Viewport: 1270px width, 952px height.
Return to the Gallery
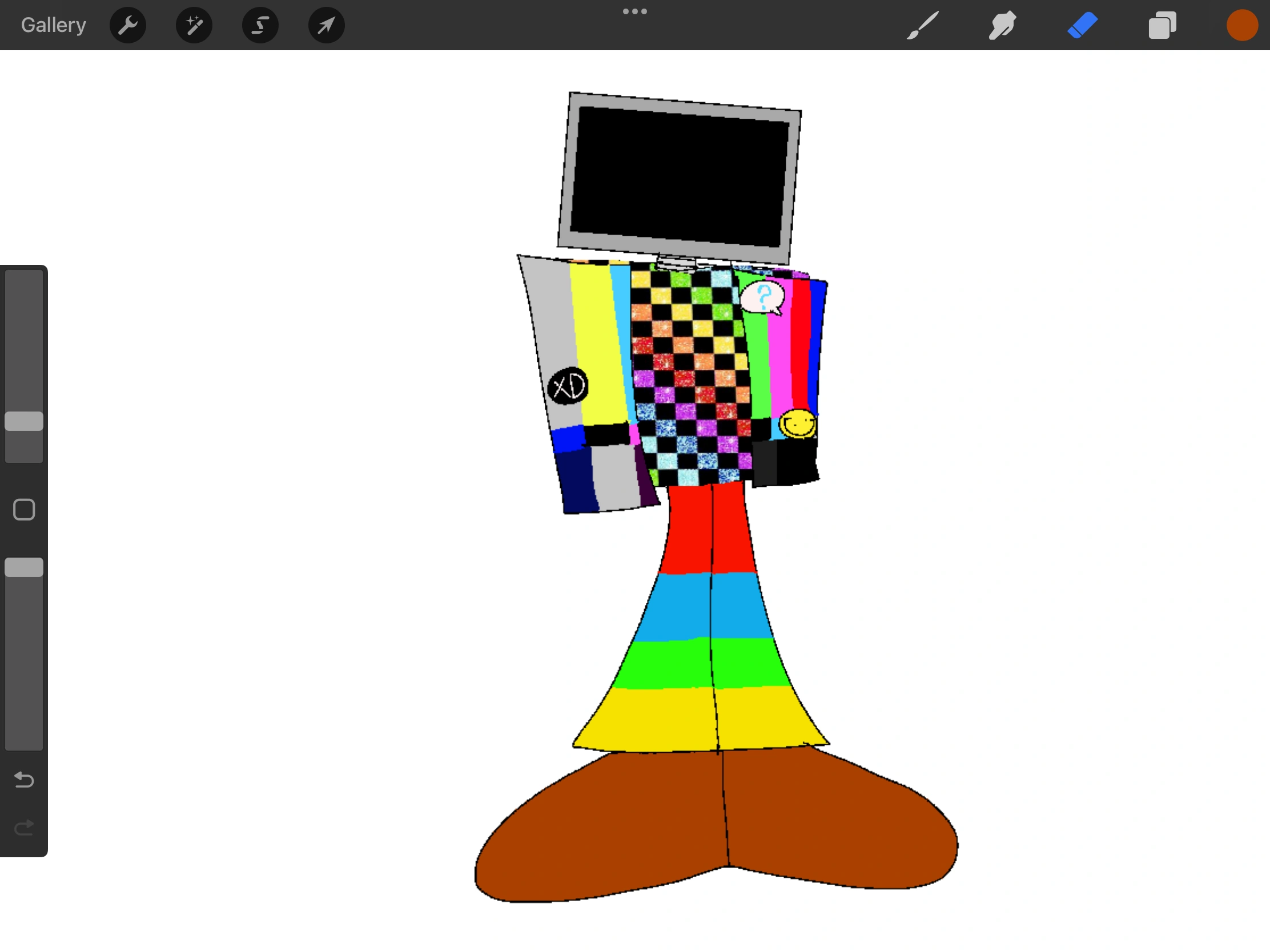(x=54, y=25)
